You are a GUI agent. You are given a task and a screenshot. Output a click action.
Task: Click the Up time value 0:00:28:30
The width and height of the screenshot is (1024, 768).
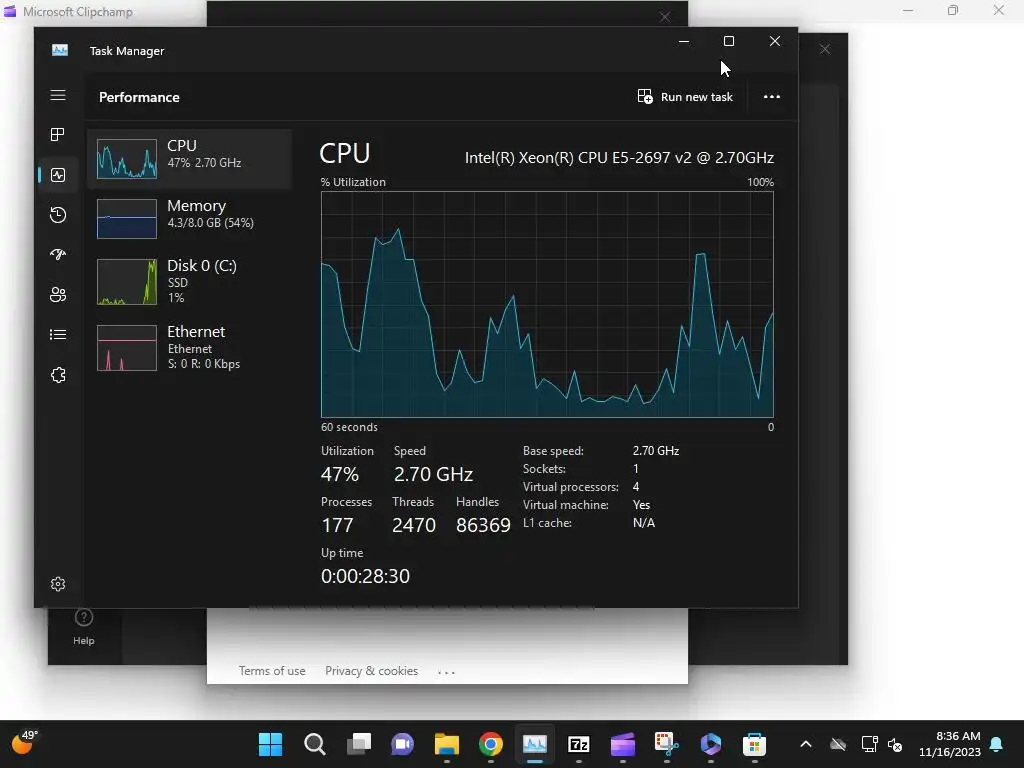tap(365, 576)
